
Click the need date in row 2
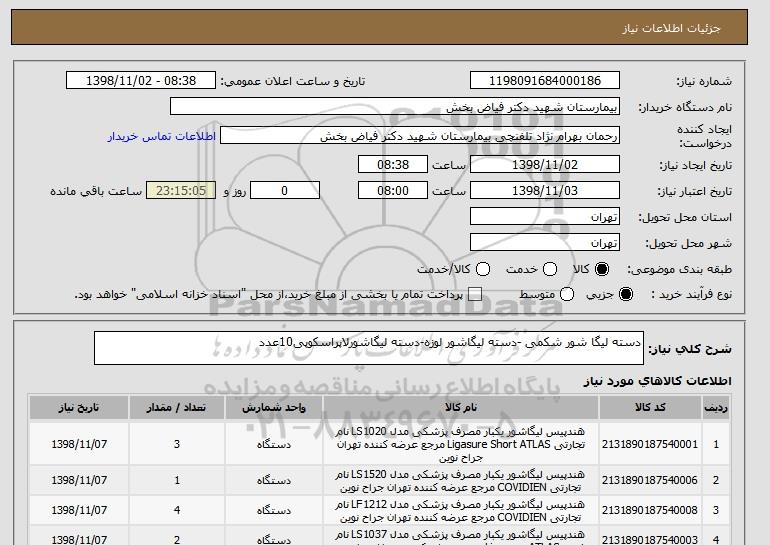pyautogui.click(x=79, y=480)
